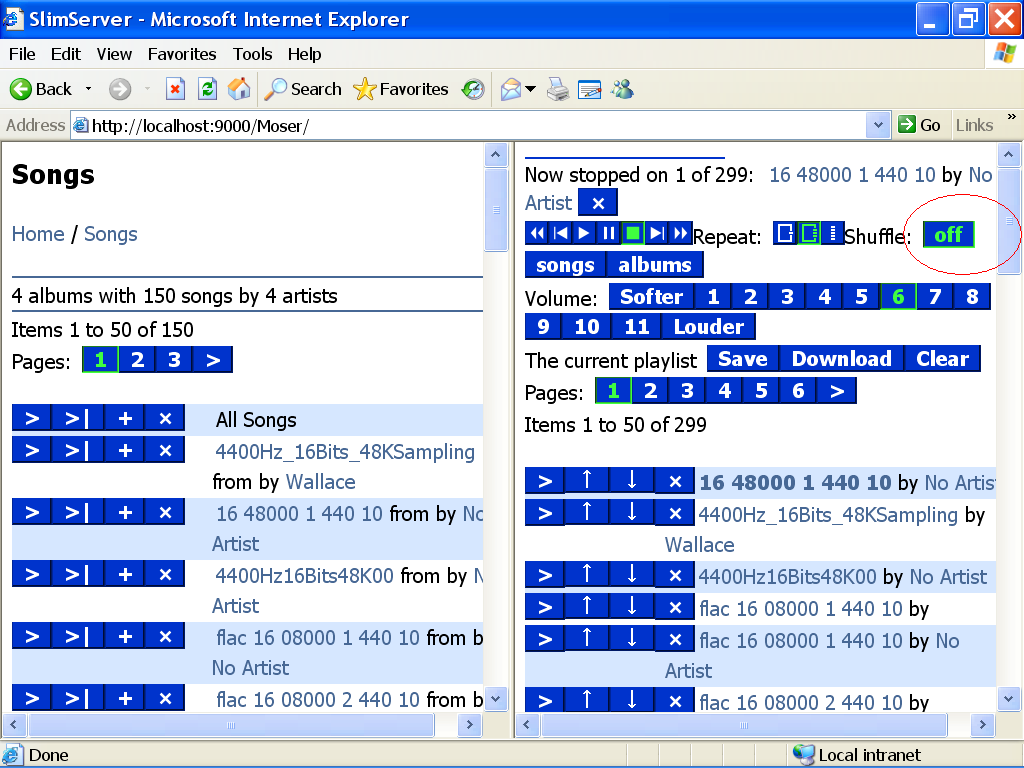Open the Tools menu
Screen dimensions: 1024x768
pyautogui.click(x=253, y=54)
